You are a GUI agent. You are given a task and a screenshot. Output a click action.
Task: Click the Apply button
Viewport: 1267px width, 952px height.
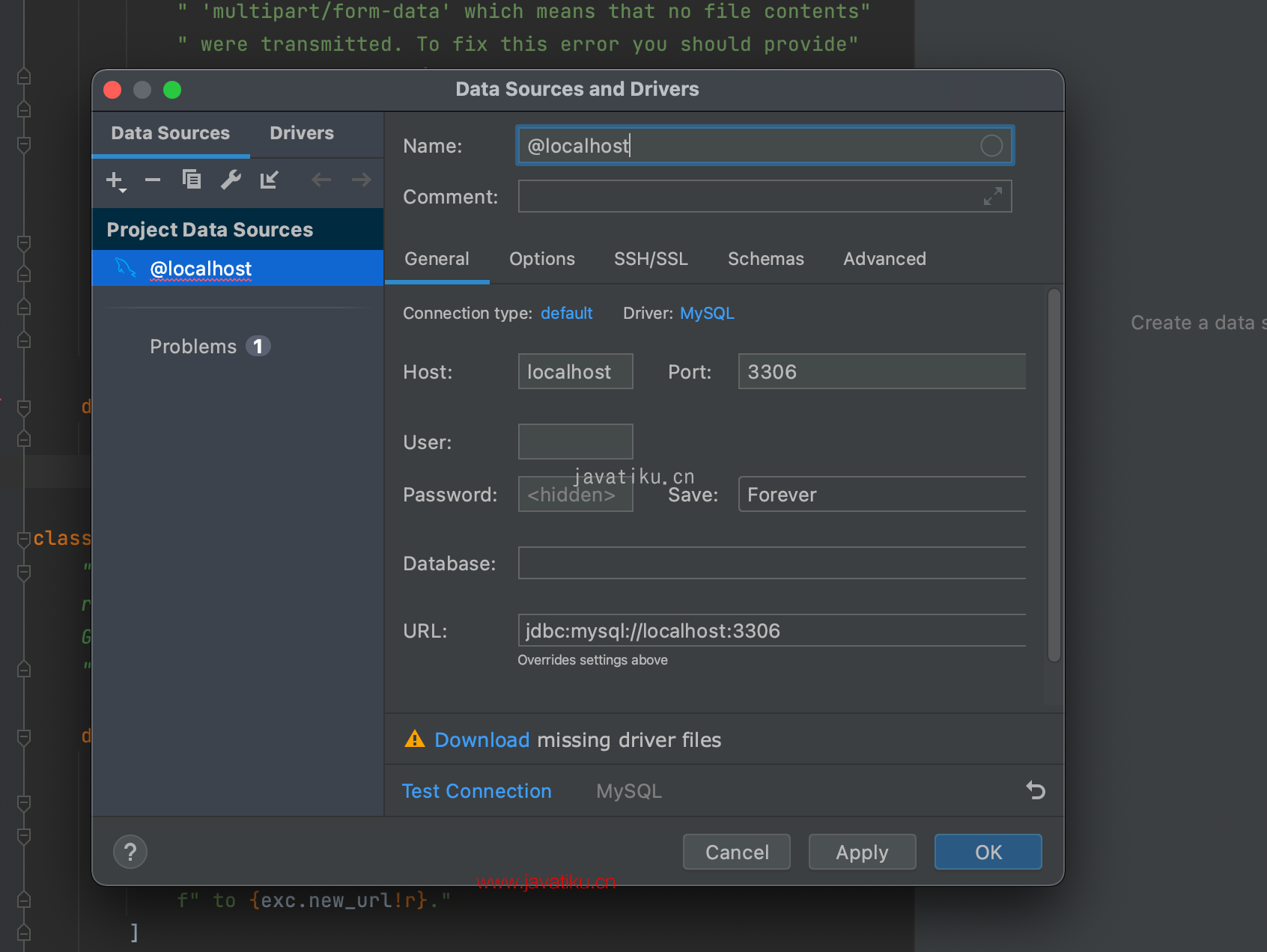tap(862, 852)
